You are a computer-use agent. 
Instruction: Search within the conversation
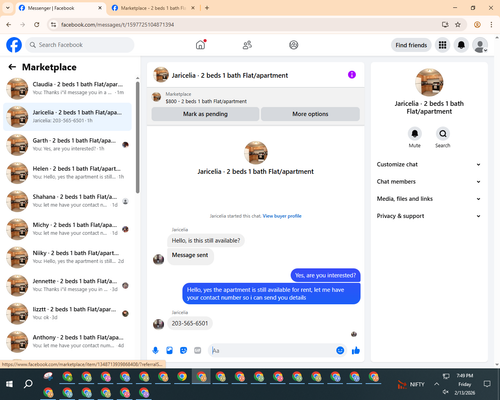(442, 134)
